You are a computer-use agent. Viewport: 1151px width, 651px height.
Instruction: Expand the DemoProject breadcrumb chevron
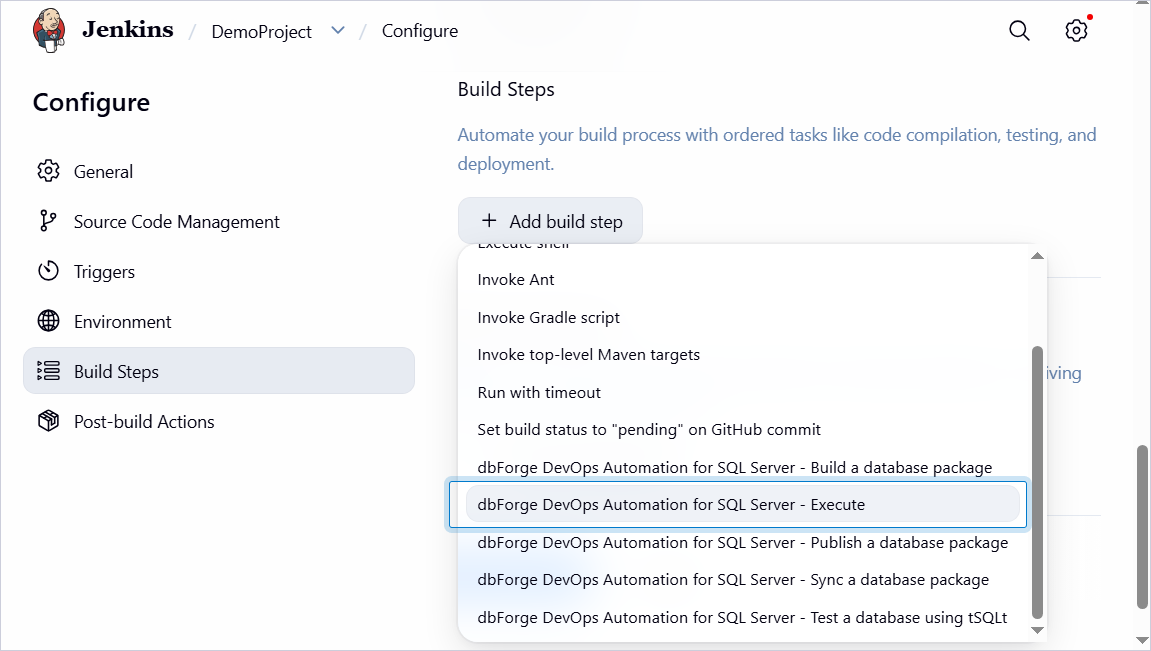pyautogui.click(x=338, y=31)
